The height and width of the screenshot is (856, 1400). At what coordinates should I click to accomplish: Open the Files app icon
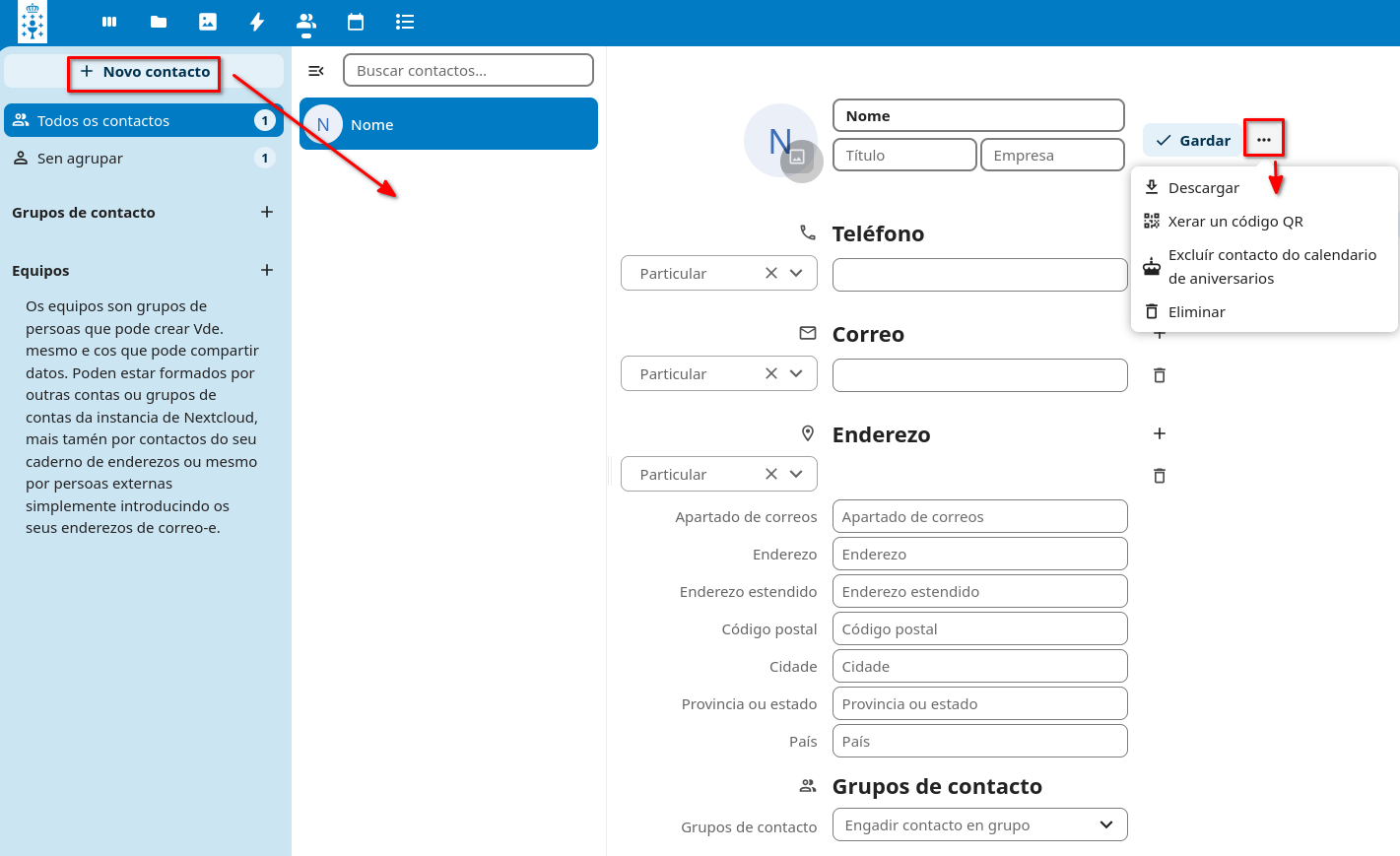click(x=158, y=22)
